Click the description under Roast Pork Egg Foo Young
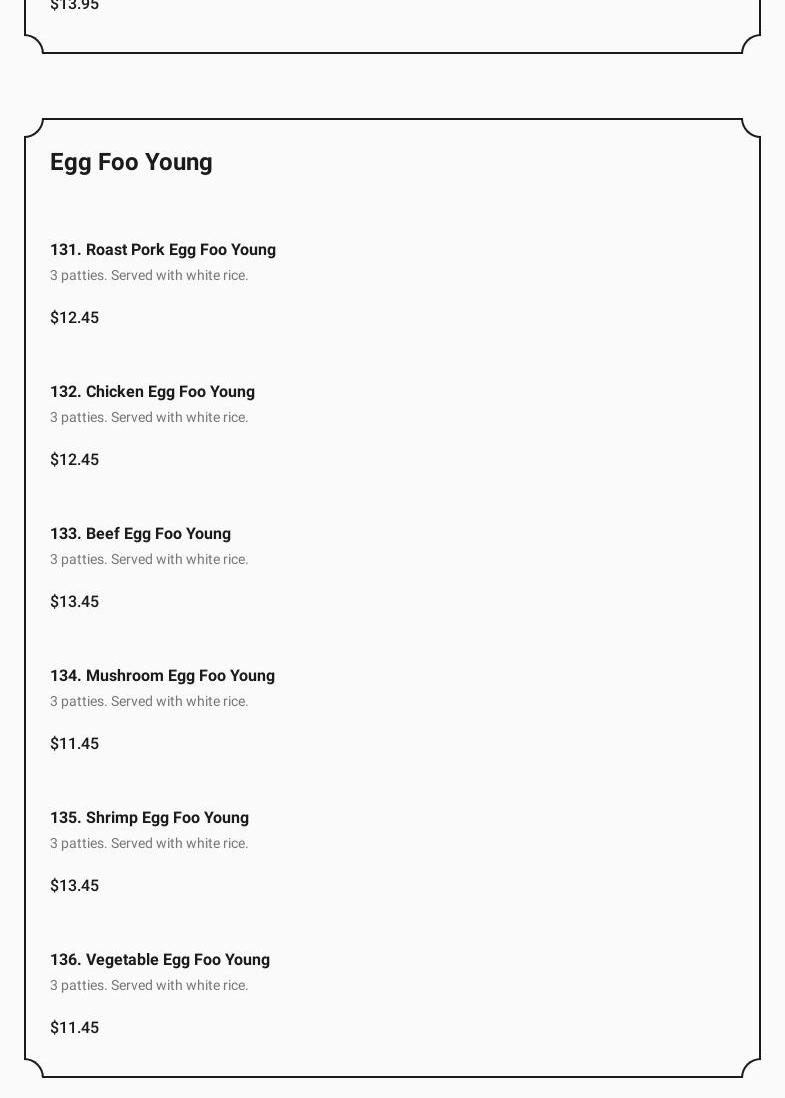This screenshot has width=785, height=1098. (x=149, y=276)
